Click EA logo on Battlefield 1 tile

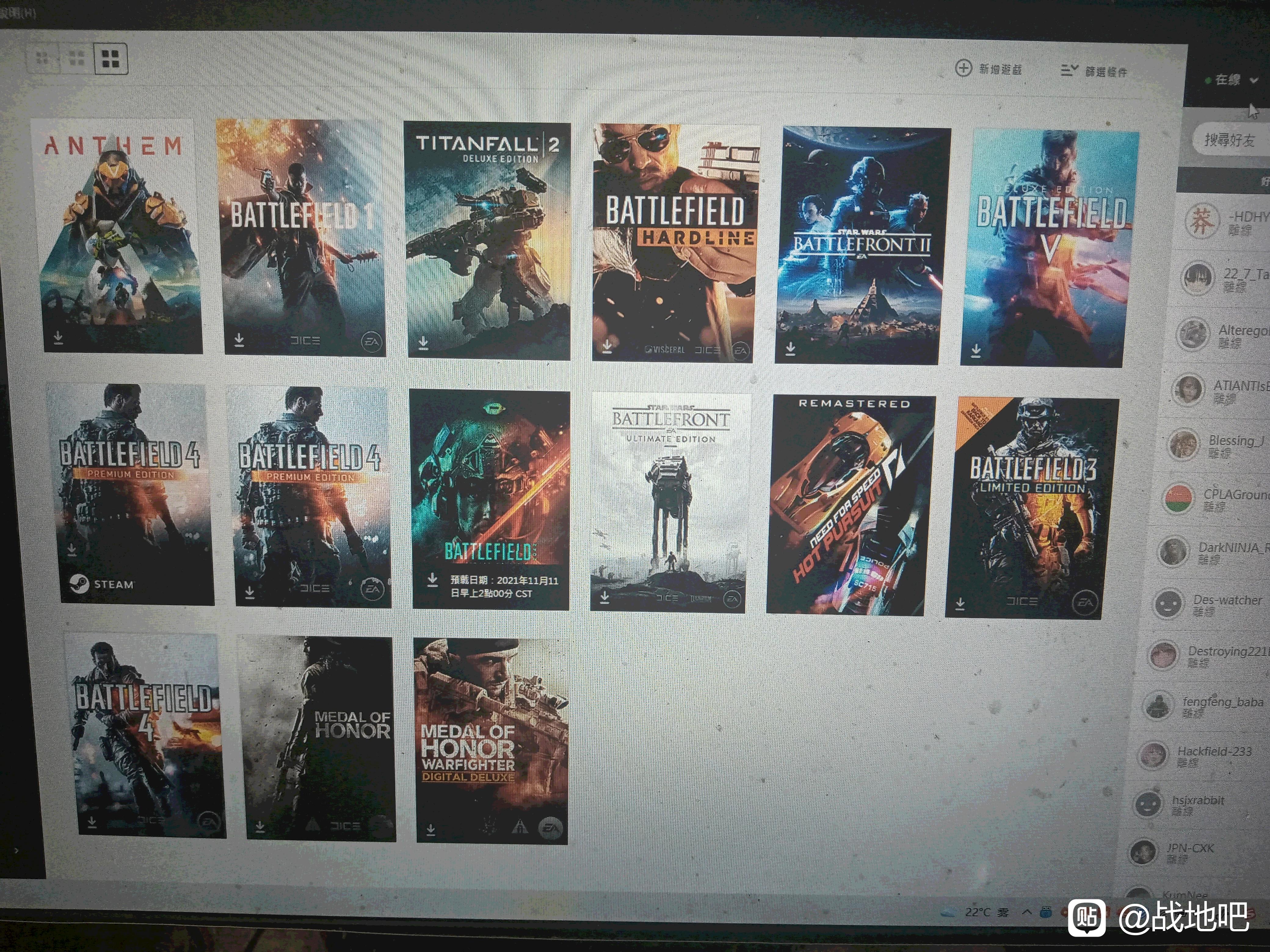pyautogui.click(x=372, y=342)
